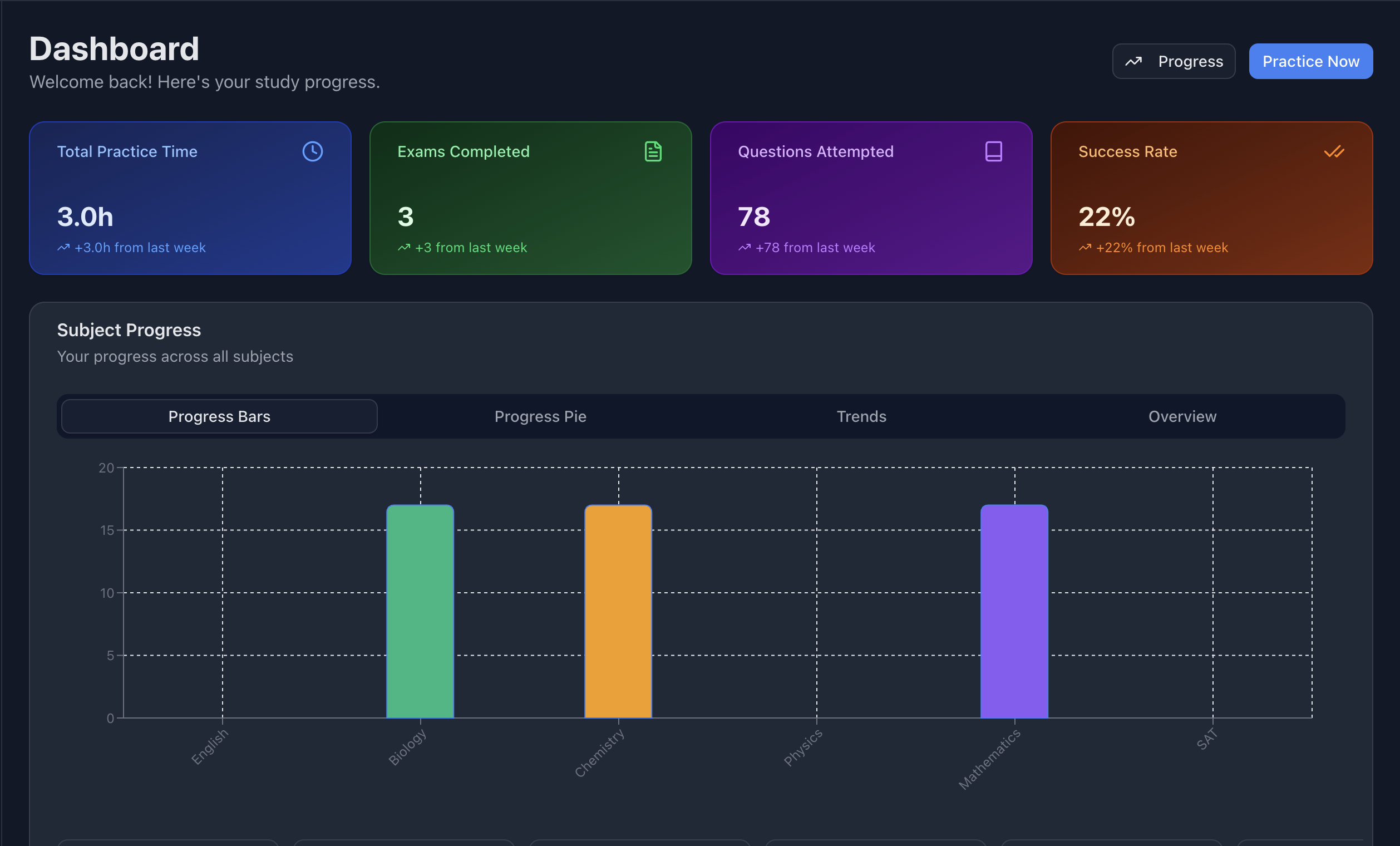
Task: Select the Progress Bars tab
Action: click(x=219, y=416)
